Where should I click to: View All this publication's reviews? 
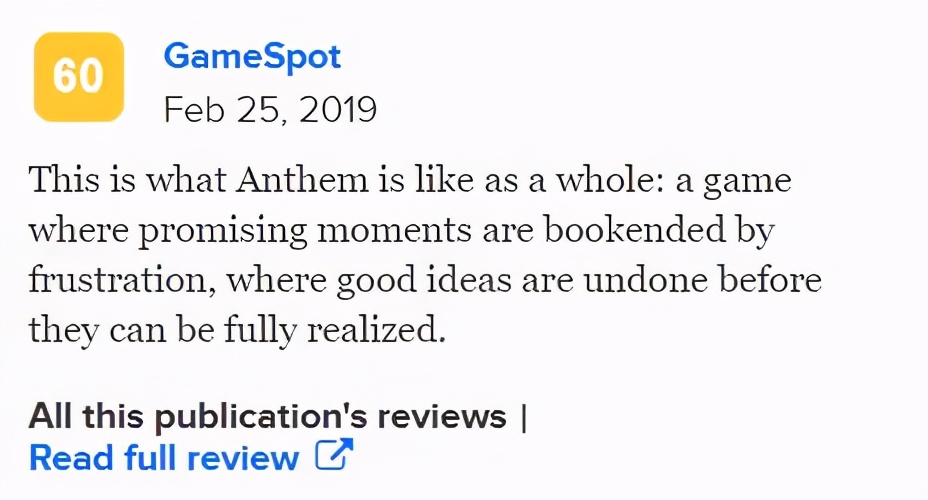point(268,415)
